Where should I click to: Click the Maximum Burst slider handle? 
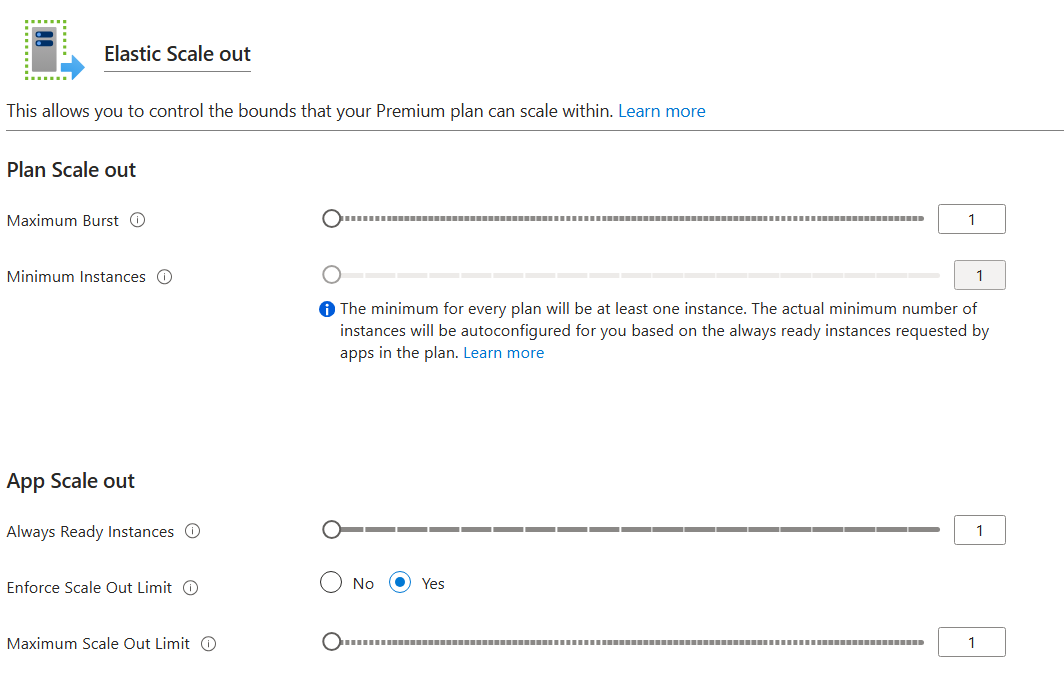pyautogui.click(x=332, y=218)
